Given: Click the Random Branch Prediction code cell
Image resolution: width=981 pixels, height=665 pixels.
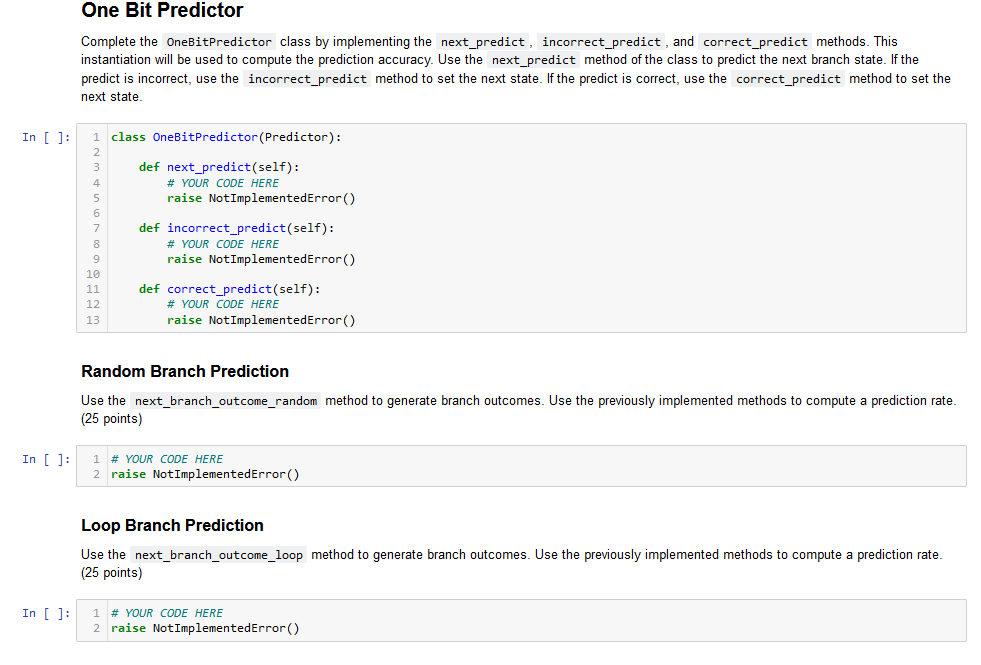Looking at the screenshot, I should tap(500, 465).
